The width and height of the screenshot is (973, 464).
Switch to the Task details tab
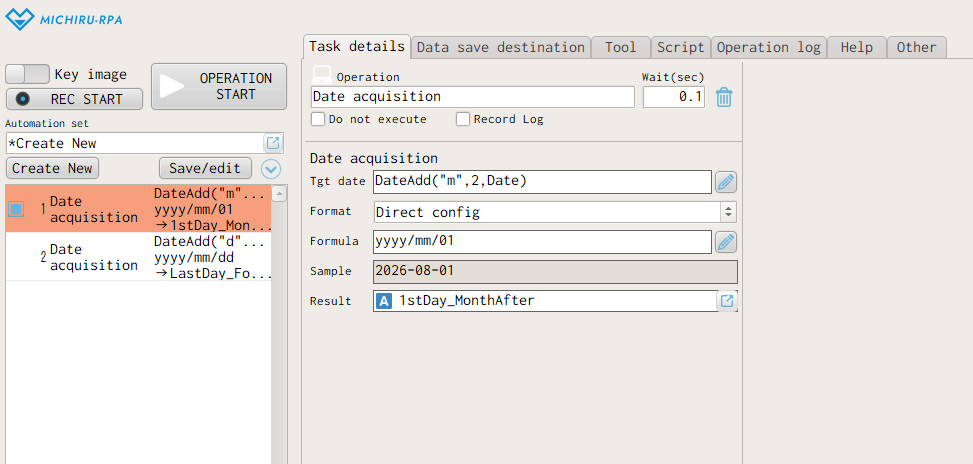(x=357, y=47)
